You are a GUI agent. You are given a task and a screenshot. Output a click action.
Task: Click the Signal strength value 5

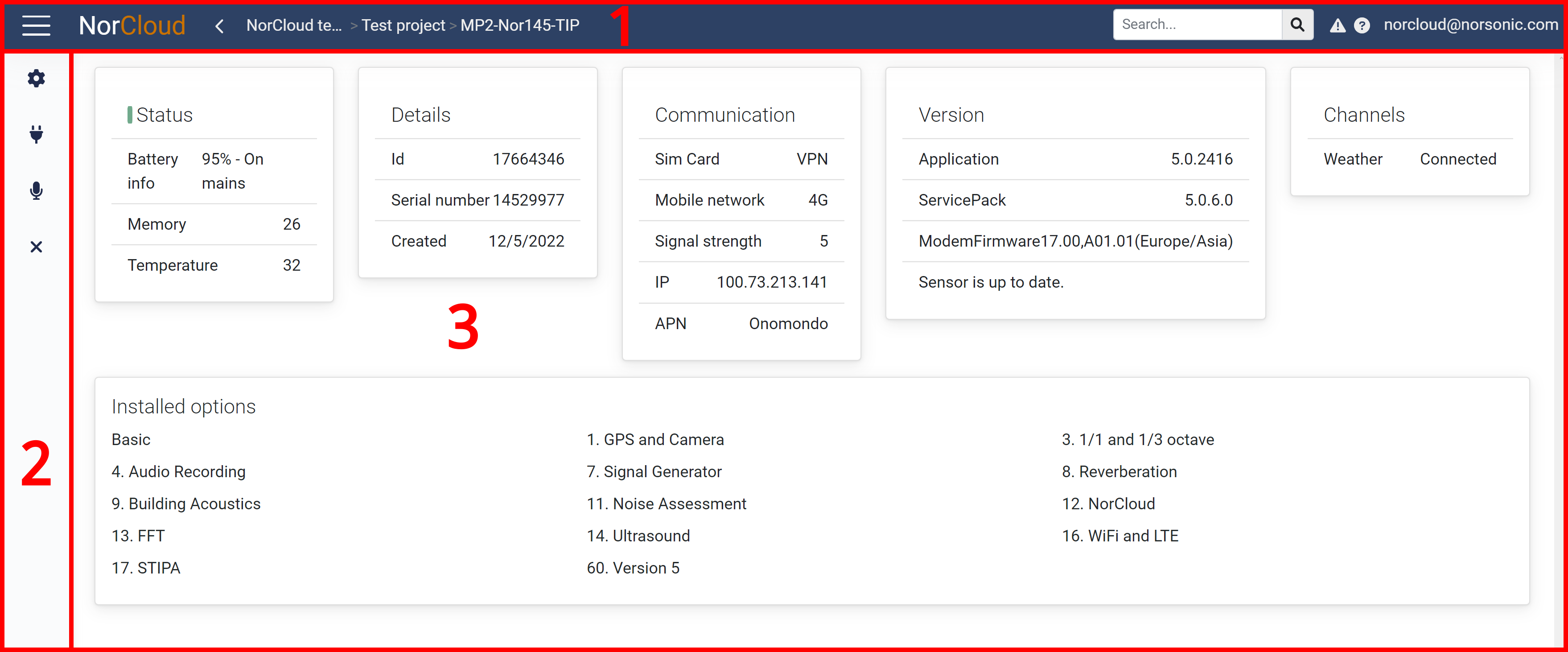[823, 241]
